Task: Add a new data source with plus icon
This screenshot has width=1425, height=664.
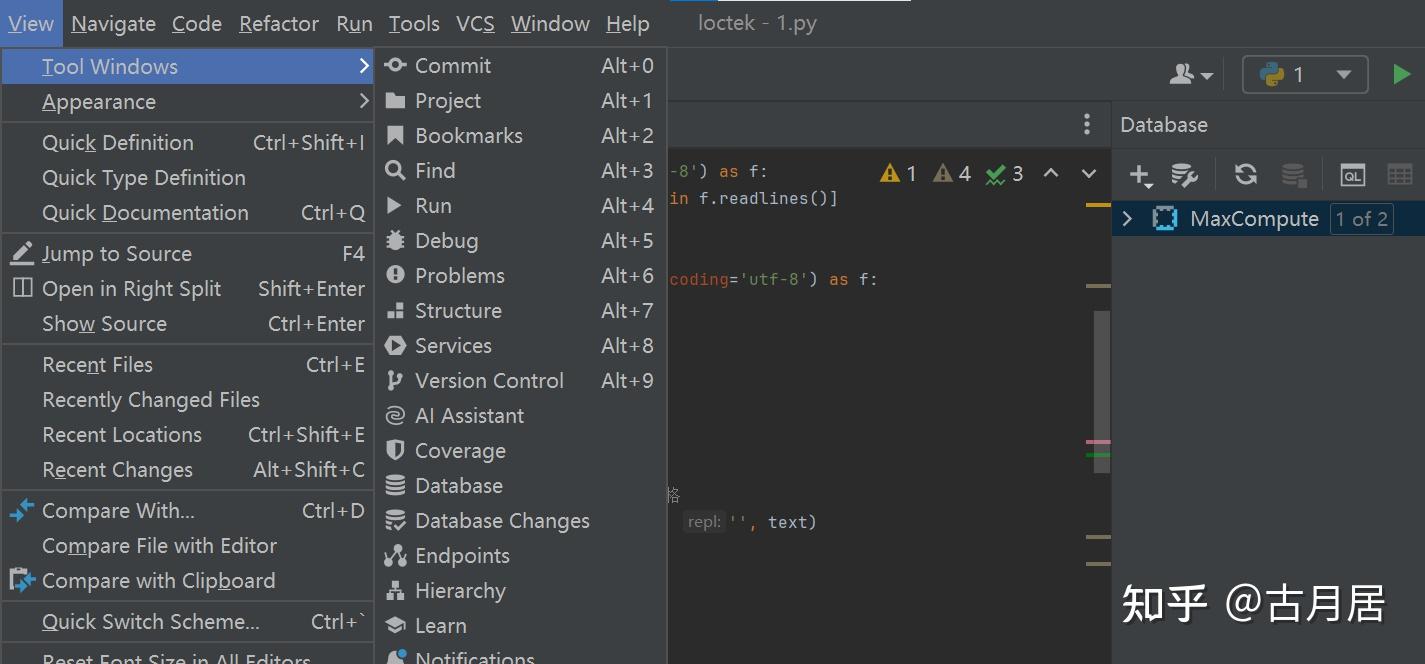Action: click(1140, 174)
